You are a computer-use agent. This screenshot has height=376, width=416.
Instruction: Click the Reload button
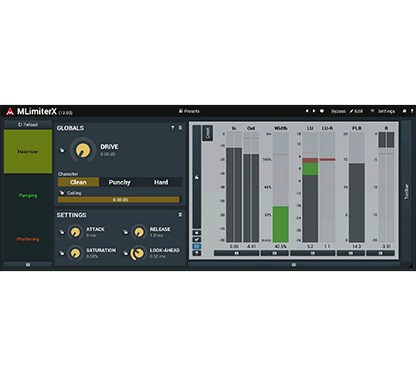[x=28, y=124]
